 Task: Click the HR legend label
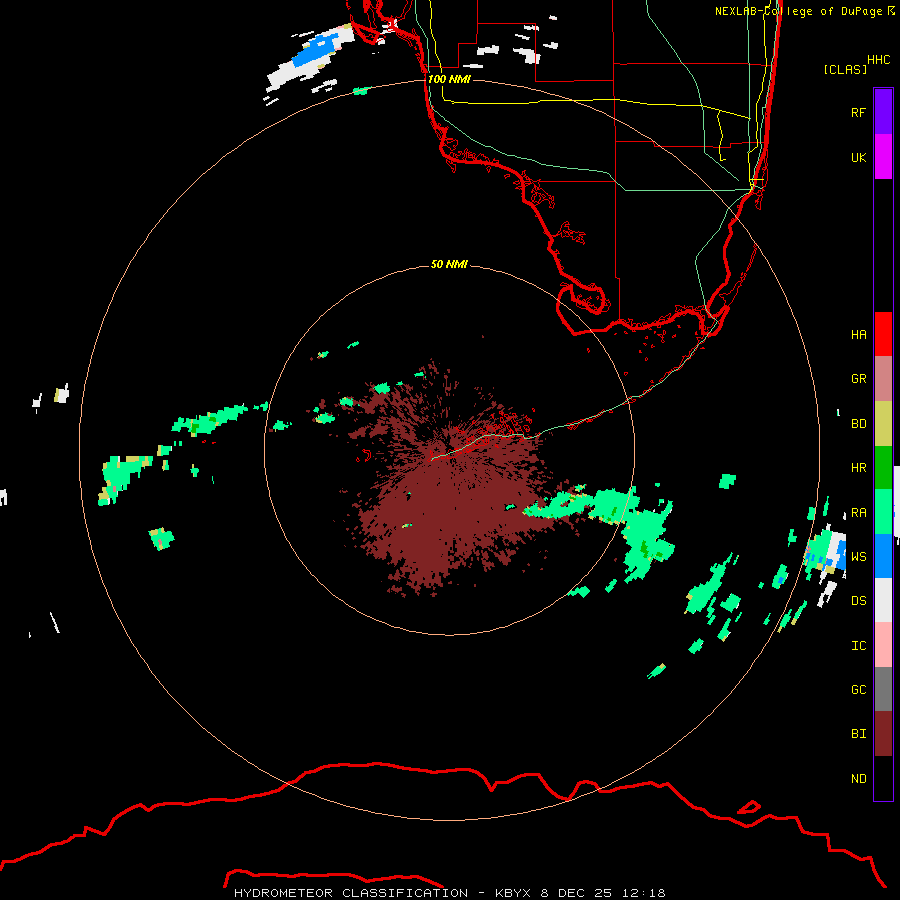pos(858,468)
